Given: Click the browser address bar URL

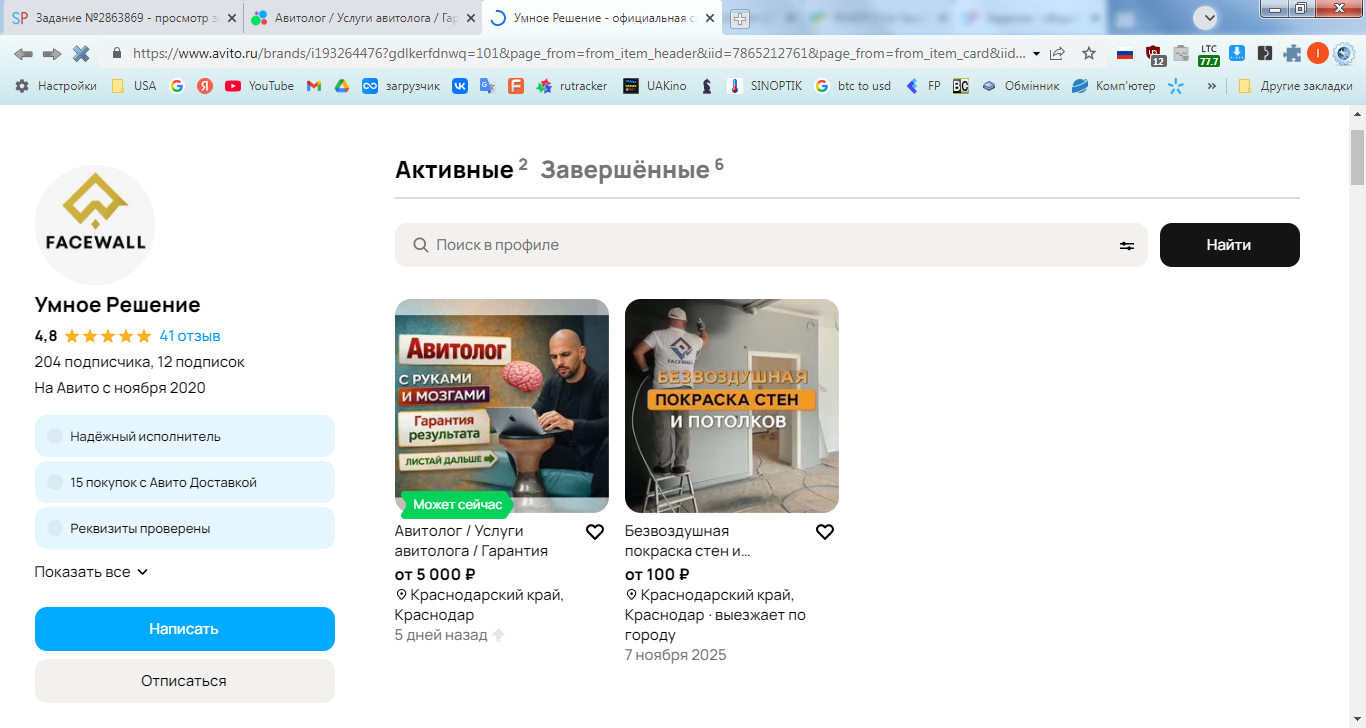Looking at the screenshot, I should tap(578, 53).
